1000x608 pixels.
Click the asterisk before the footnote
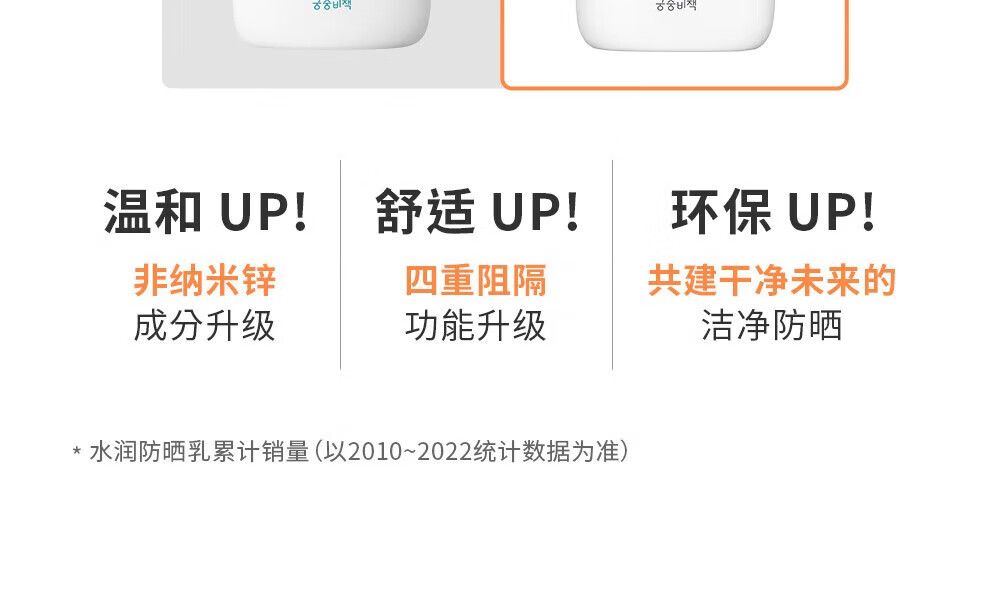(77, 452)
